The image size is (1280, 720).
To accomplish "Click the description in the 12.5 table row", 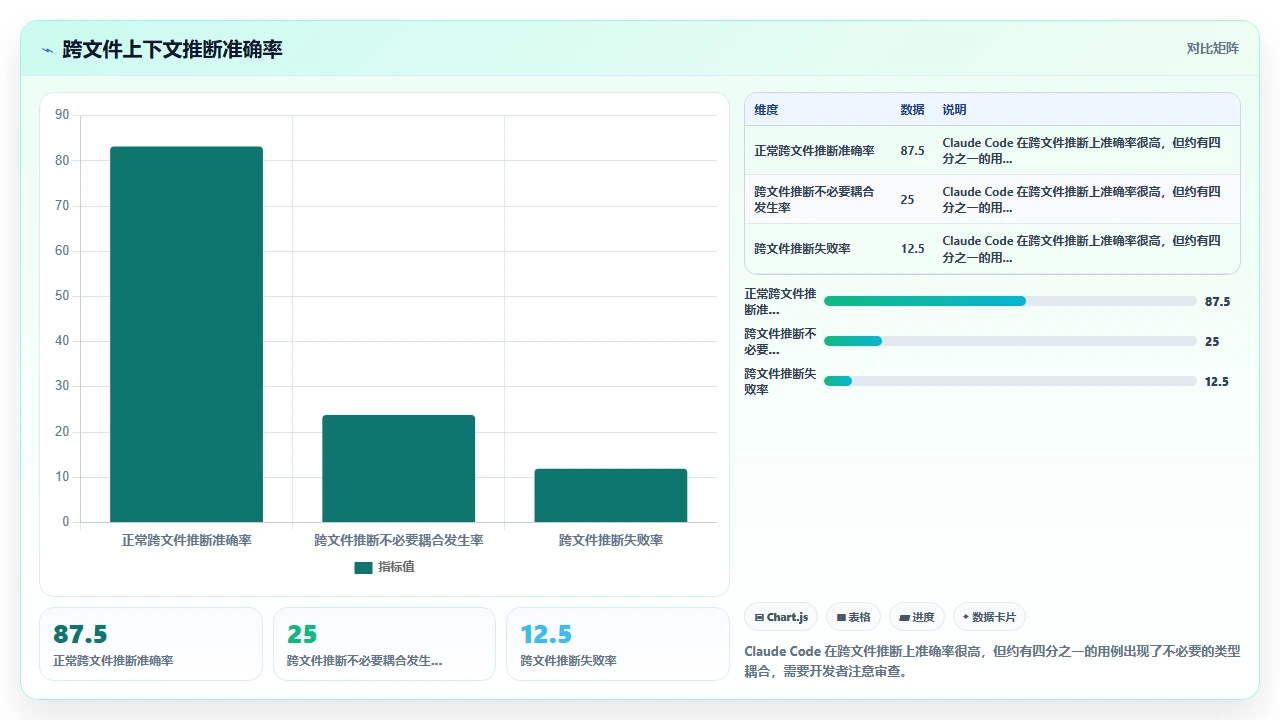I will tap(1081, 248).
